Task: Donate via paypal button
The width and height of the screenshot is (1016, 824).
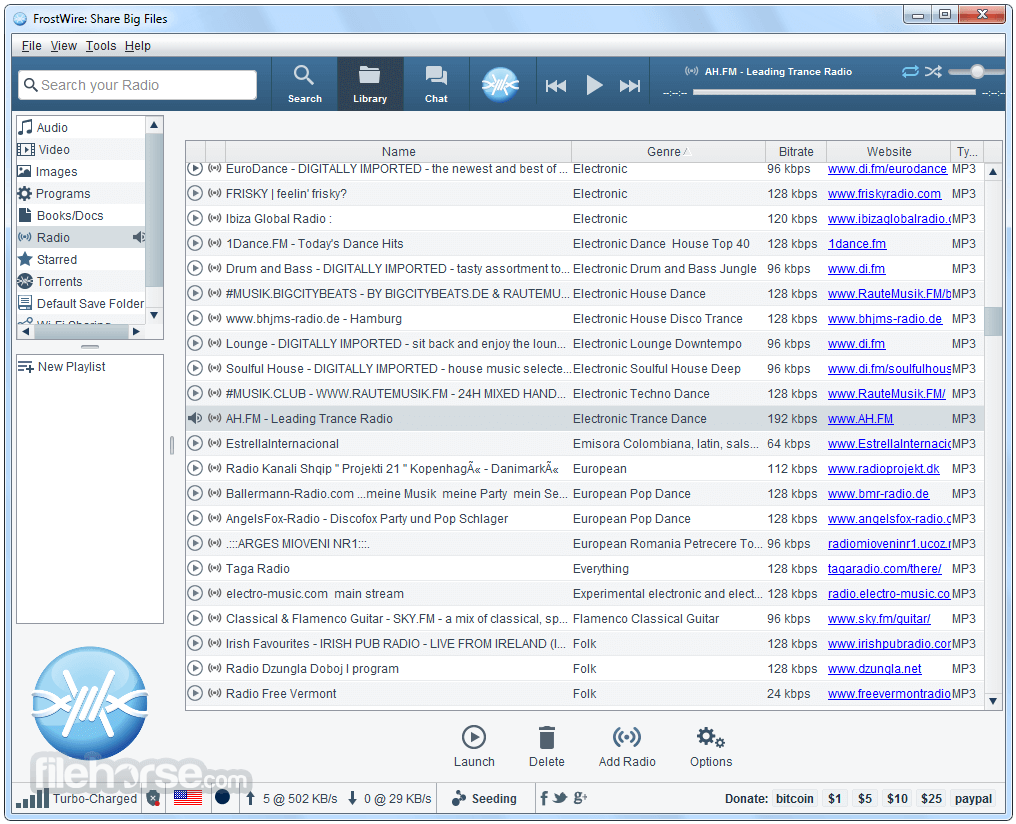Action: point(973,799)
